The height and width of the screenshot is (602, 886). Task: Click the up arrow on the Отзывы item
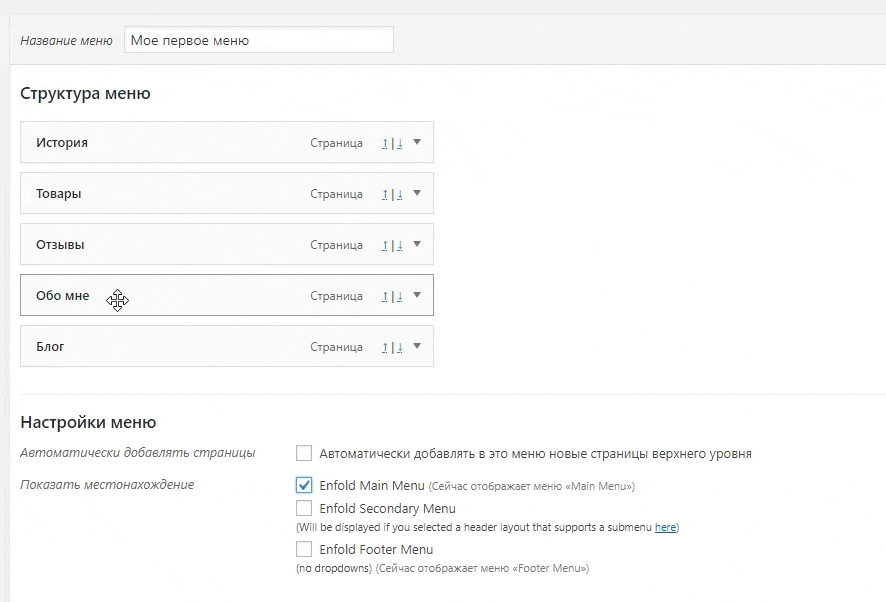pyautogui.click(x=384, y=245)
